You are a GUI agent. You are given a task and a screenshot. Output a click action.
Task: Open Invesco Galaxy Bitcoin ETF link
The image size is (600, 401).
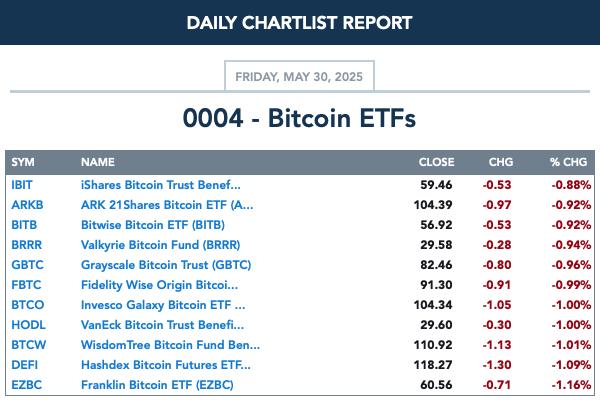tap(163, 305)
